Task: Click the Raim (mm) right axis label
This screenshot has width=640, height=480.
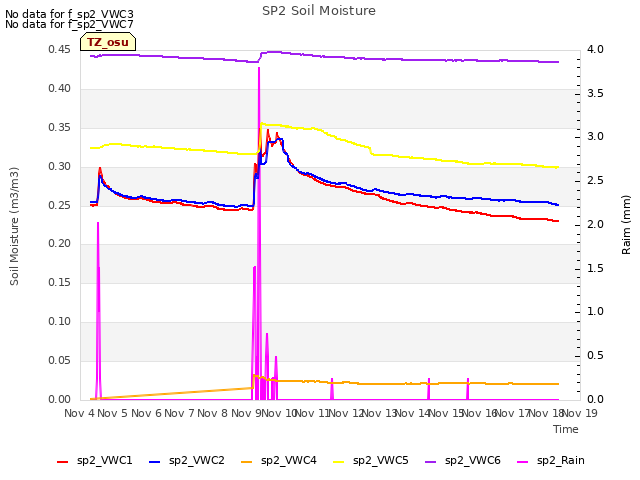Action: pos(626,225)
